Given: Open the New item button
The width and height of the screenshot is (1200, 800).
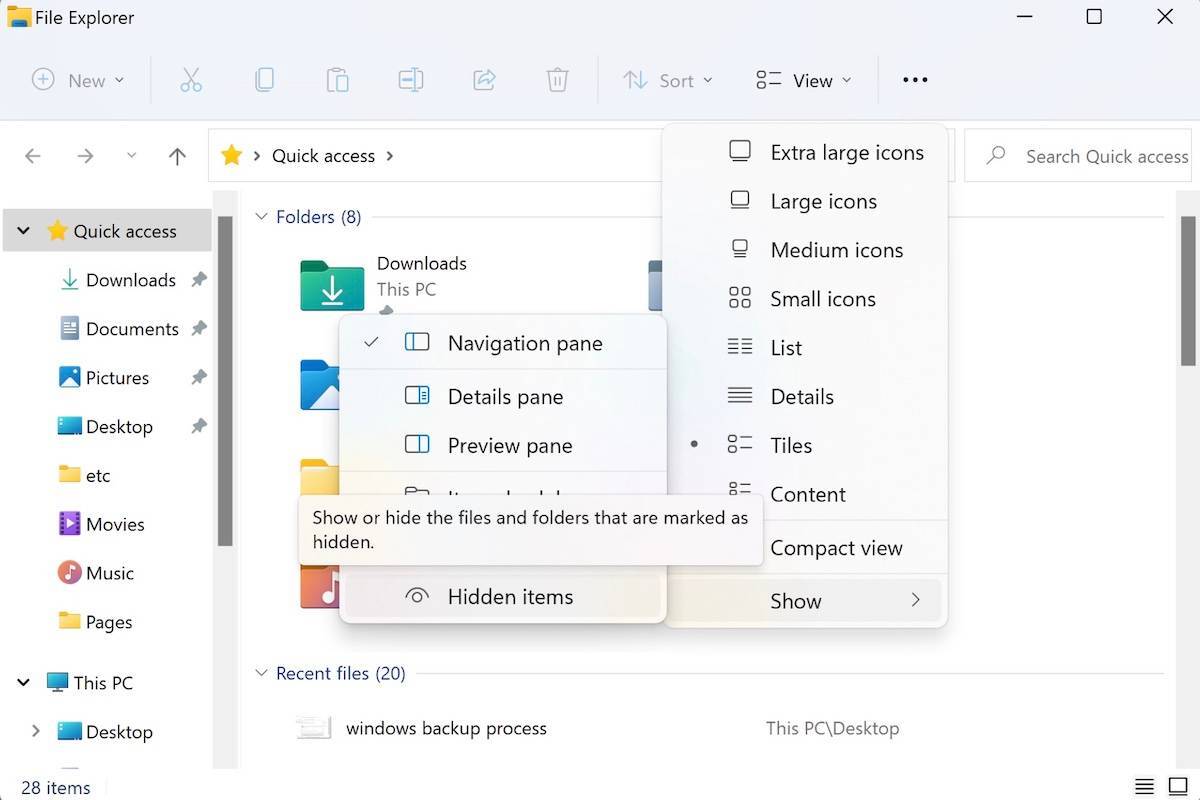Looking at the screenshot, I should pyautogui.click(x=78, y=80).
